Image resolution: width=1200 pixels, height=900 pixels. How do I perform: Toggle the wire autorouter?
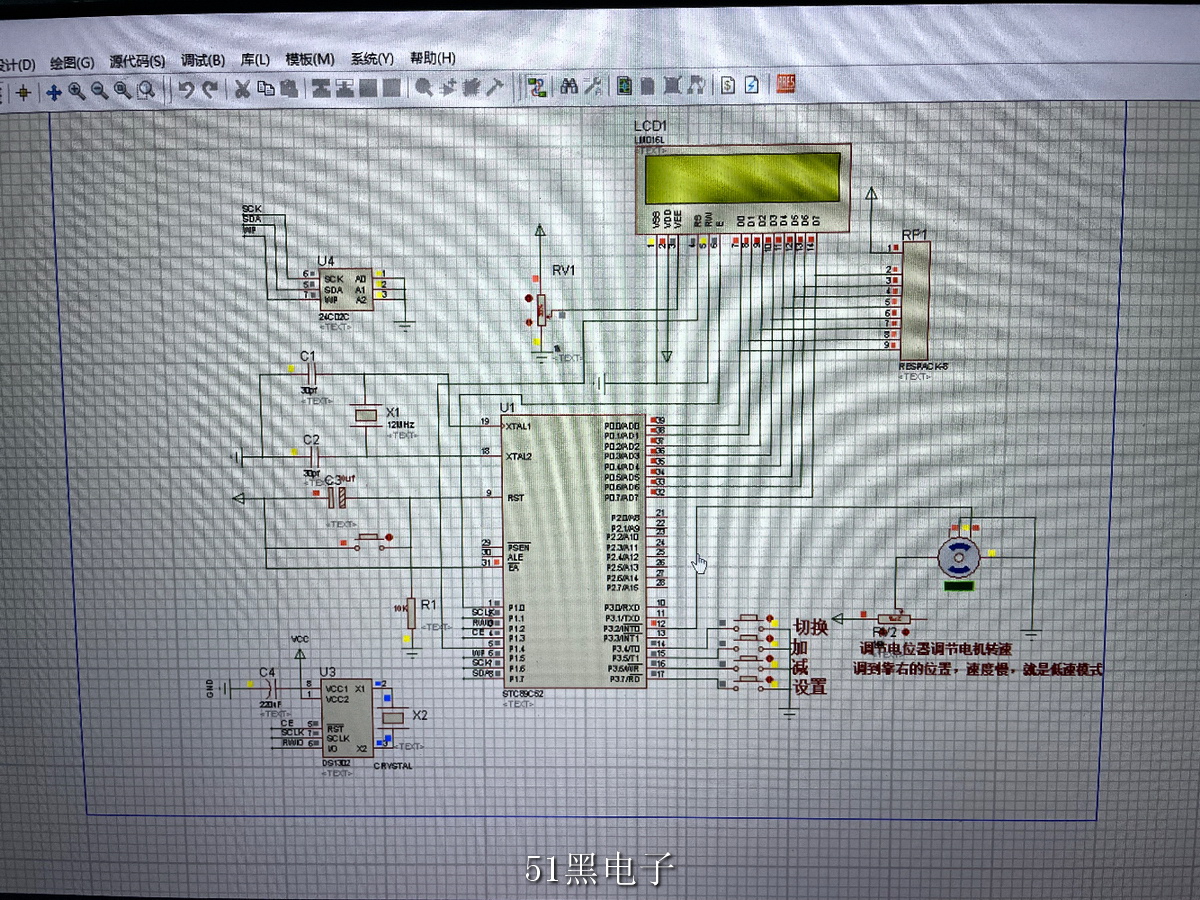pyautogui.click(x=537, y=87)
